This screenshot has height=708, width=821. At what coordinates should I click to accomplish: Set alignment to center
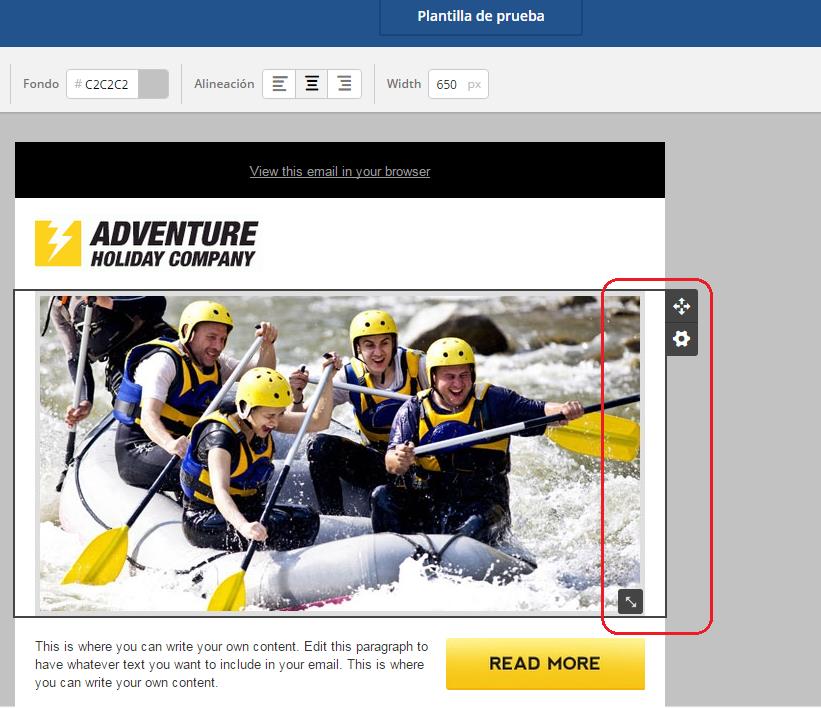[x=312, y=84]
